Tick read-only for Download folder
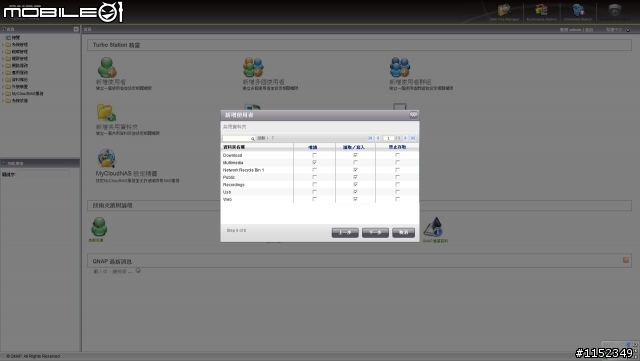The image size is (640, 361). point(314,155)
